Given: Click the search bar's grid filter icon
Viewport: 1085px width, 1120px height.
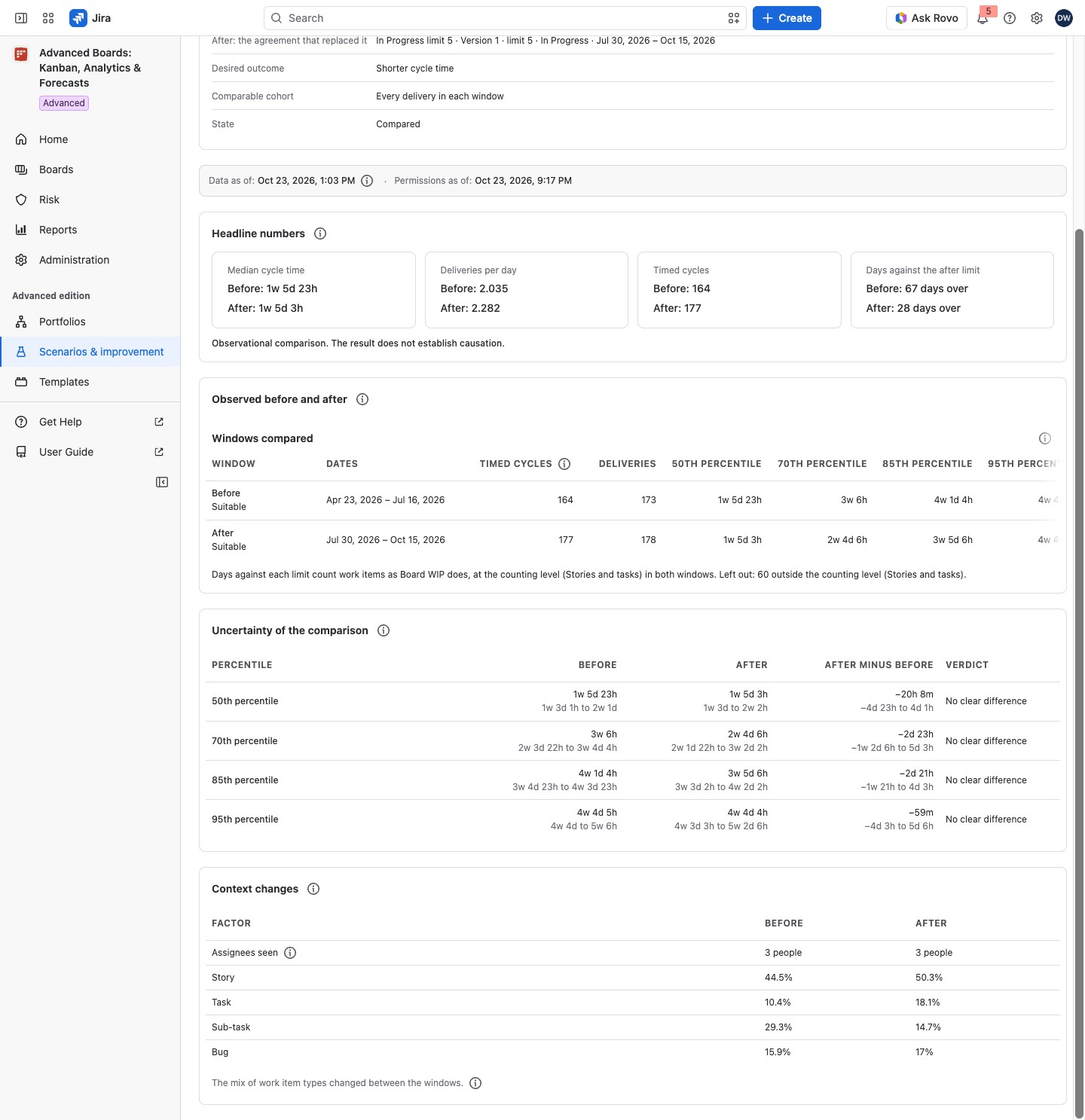Looking at the screenshot, I should point(734,18).
